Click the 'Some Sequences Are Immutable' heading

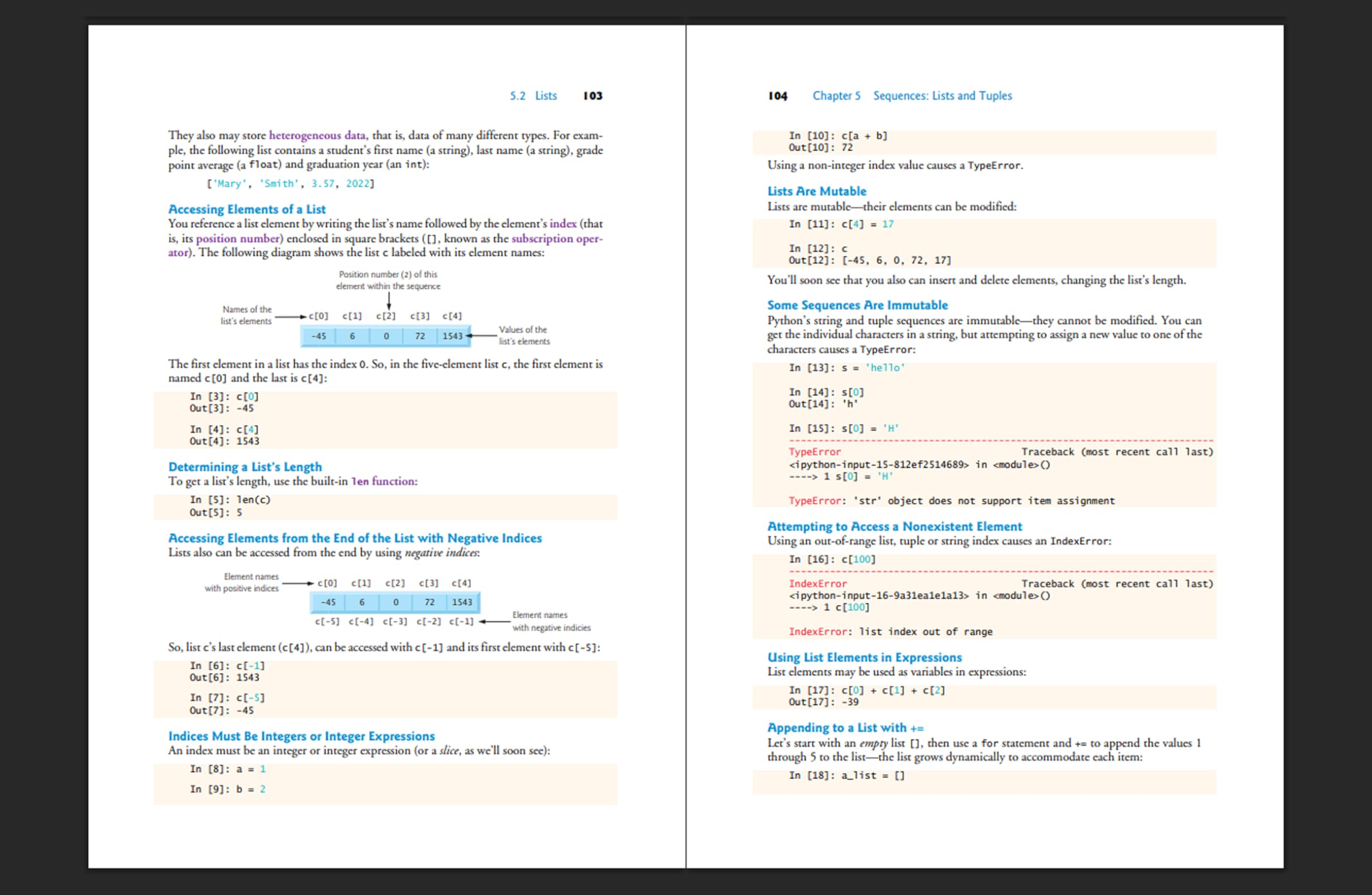click(x=857, y=305)
